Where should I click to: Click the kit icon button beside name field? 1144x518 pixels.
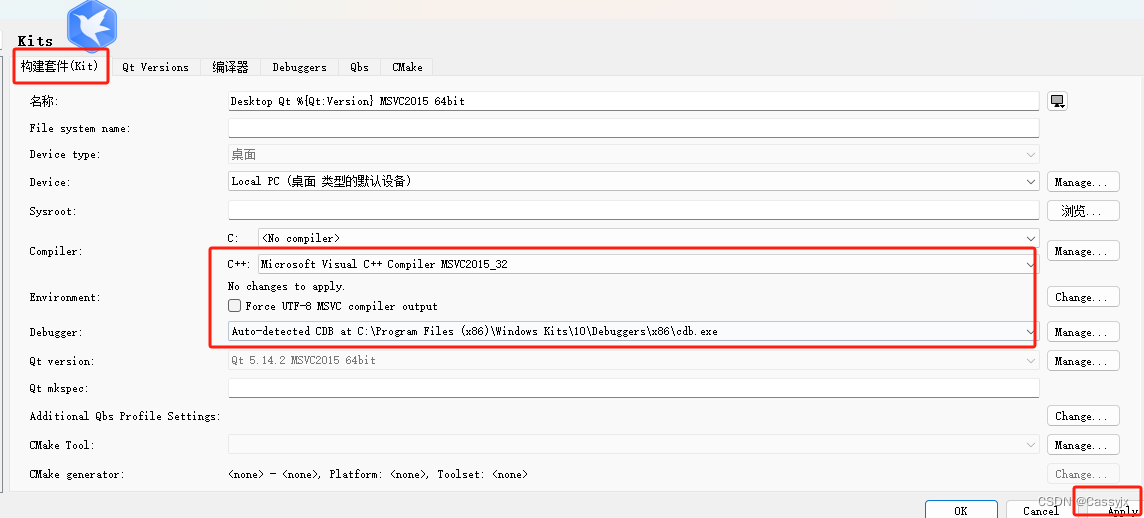1058,101
